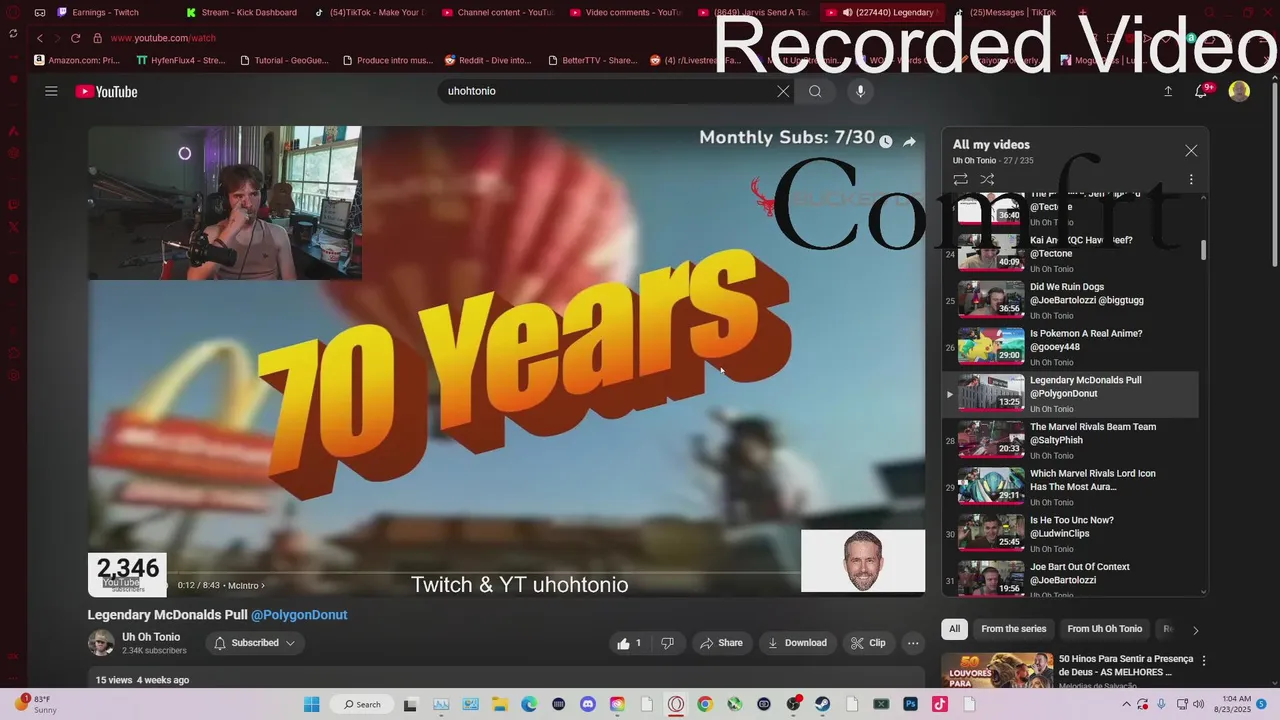Play Did We Ruin Dogs from the playlist
The height and width of the screenshot is (720, 1280).
pyautogui.click(x=1070, y=301)
